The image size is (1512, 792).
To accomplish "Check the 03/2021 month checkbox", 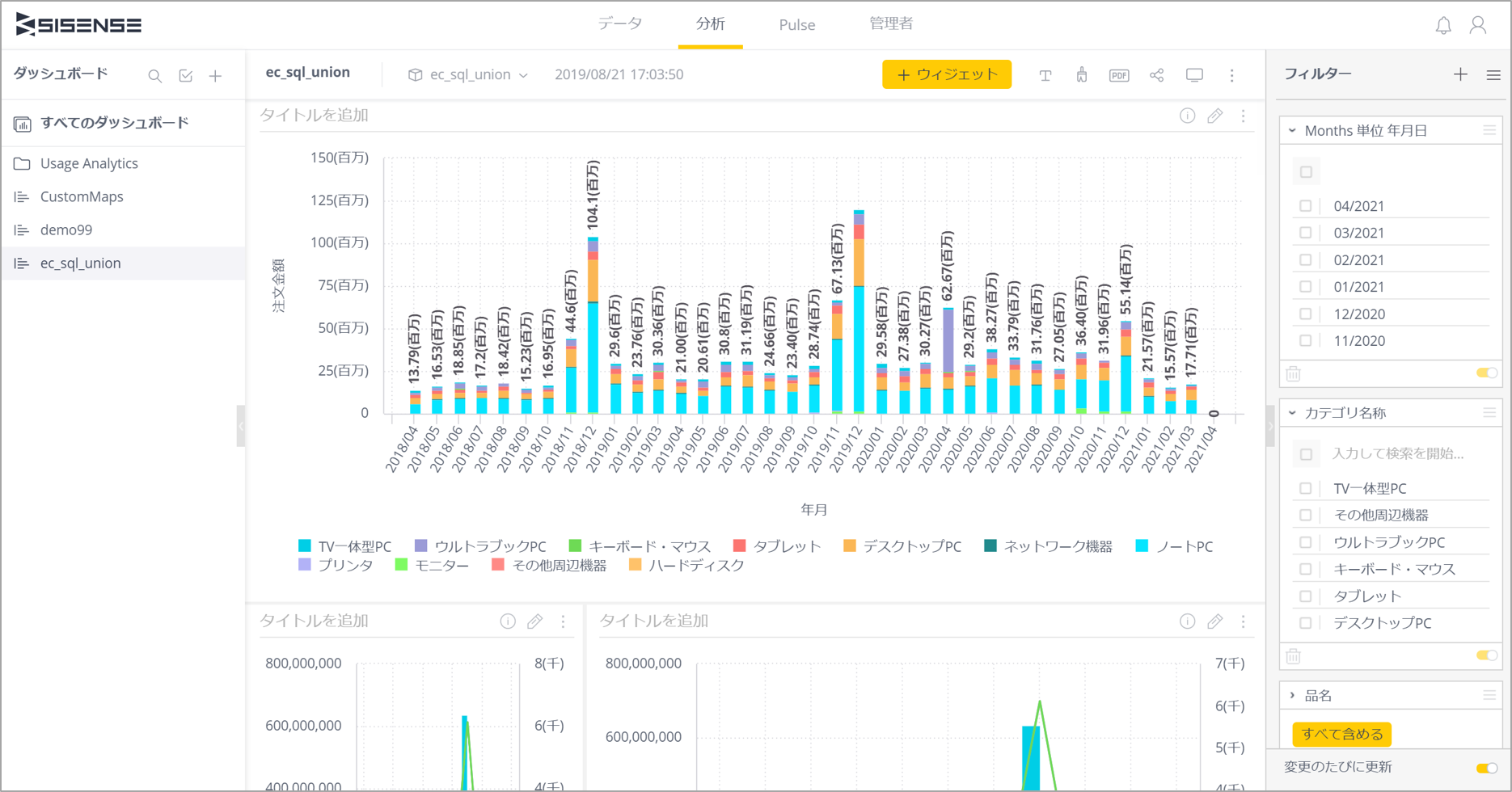I will tap(1305, 233).
